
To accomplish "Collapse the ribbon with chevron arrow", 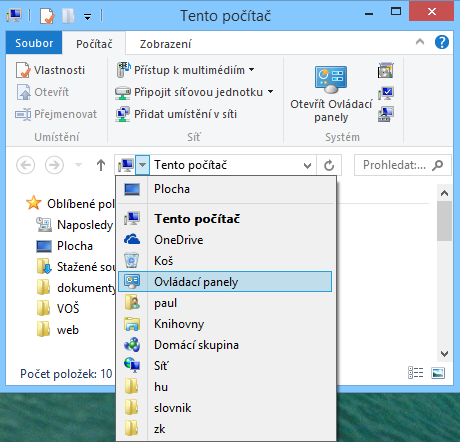I will (x=420, y=42).
